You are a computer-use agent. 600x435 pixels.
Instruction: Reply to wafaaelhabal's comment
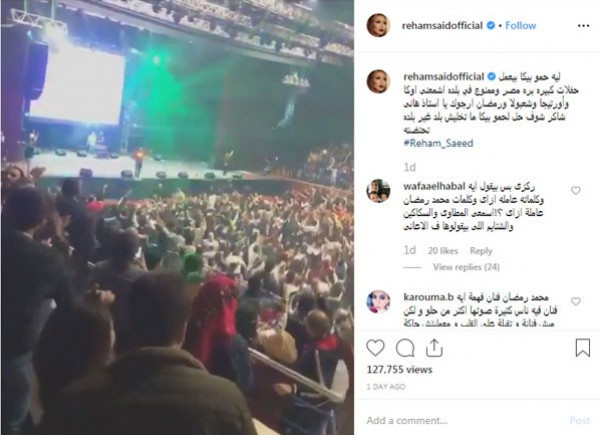tap(481, 251)
